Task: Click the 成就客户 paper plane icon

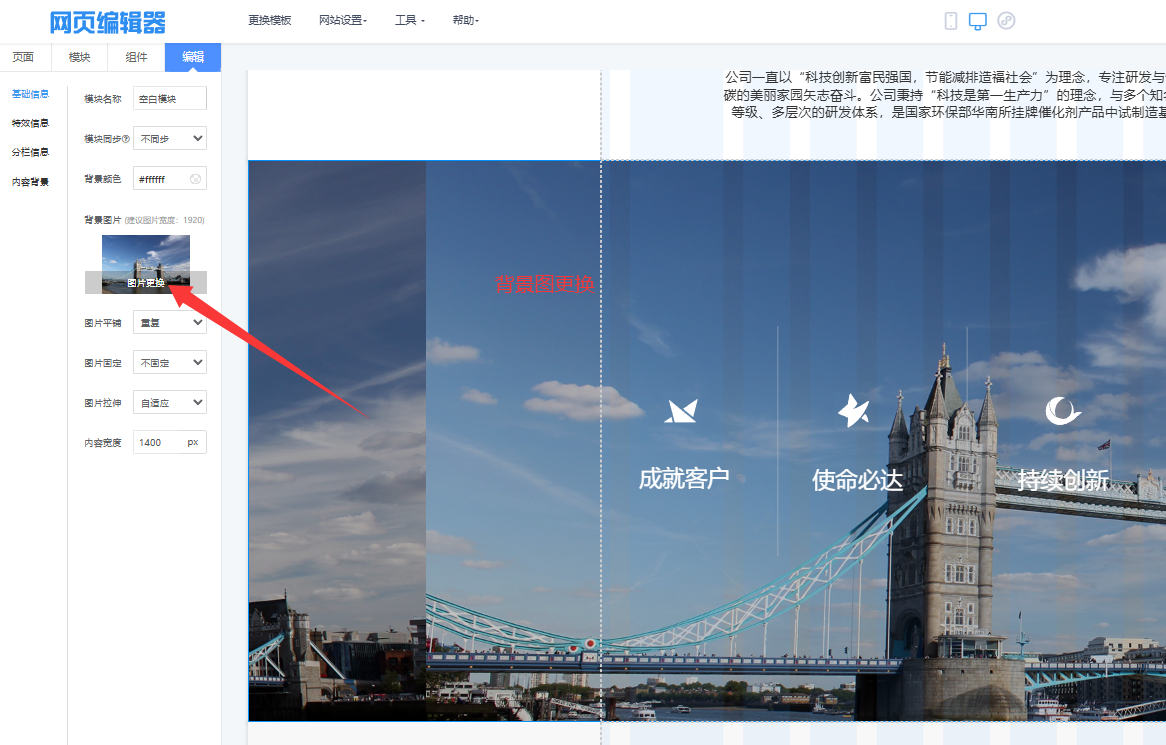Action: 681,410
